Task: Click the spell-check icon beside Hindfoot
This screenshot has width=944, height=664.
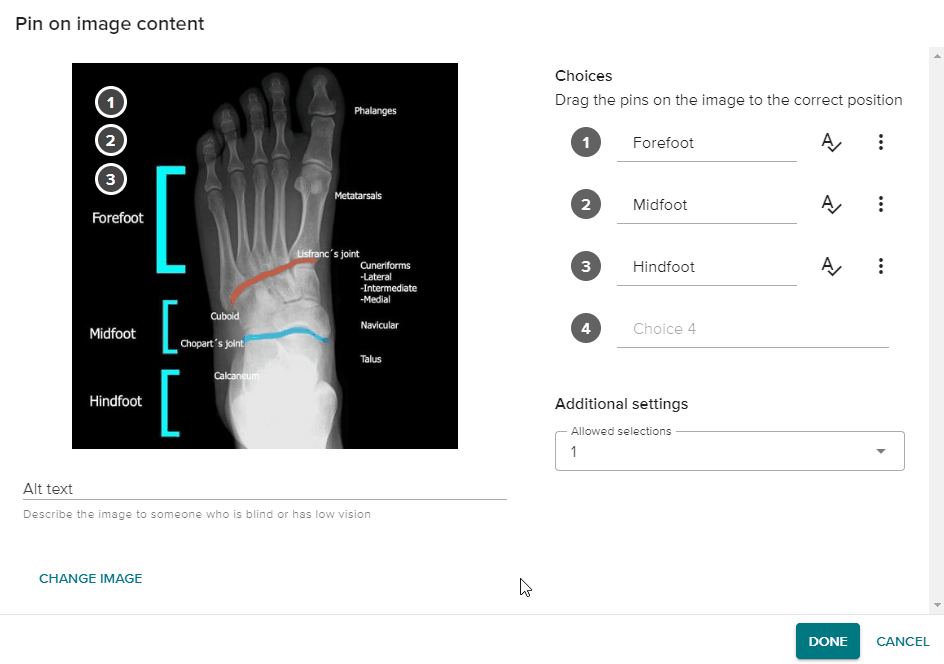Action: (x=831, y=267)
